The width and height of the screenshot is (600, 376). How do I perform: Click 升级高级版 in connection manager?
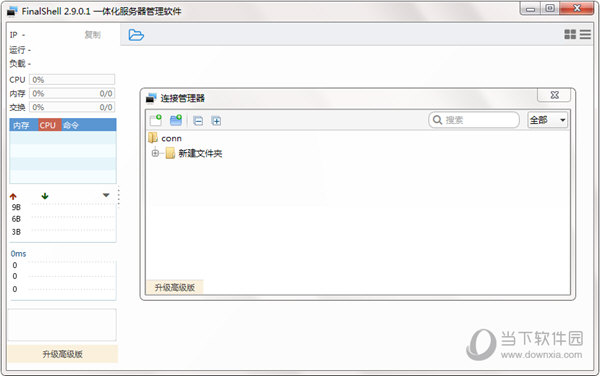point(175,287)
